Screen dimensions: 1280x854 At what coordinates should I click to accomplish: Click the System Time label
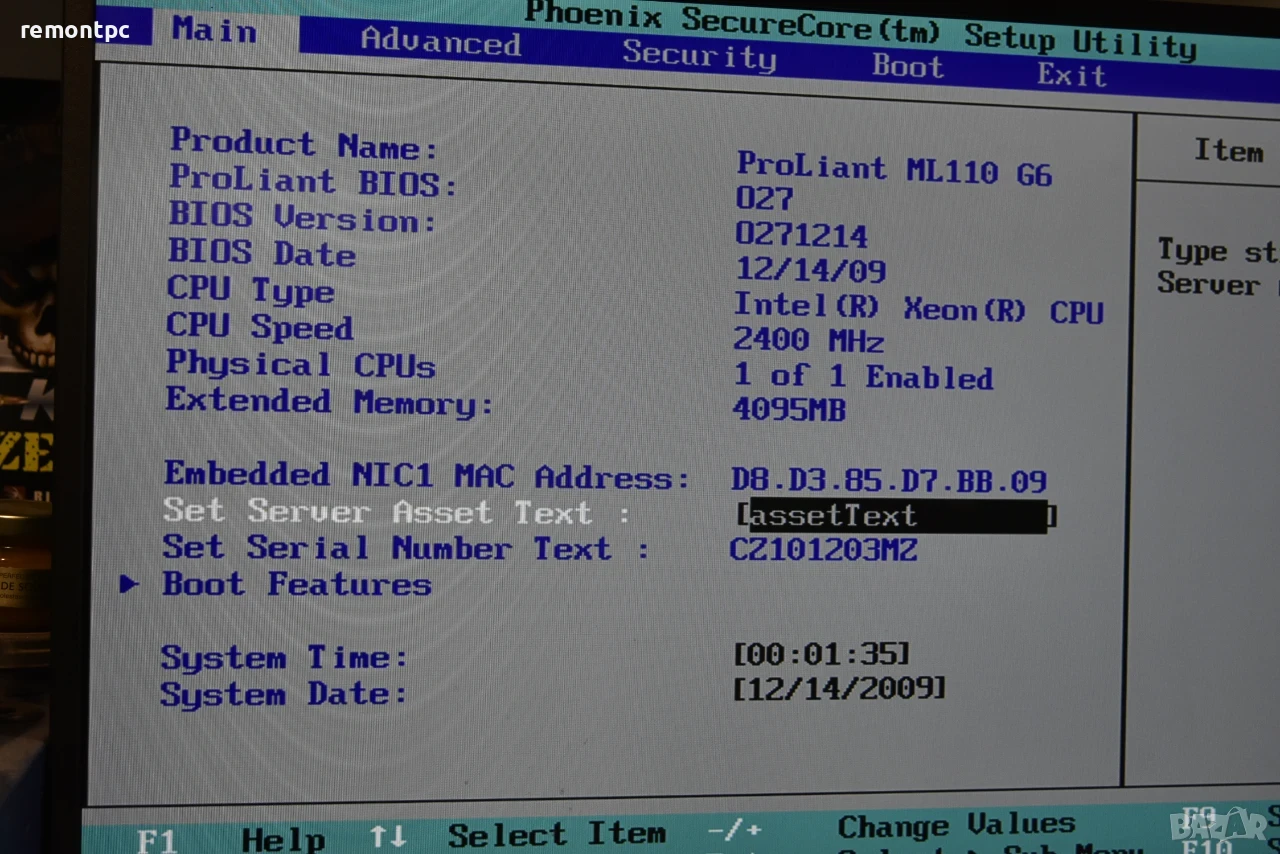(x=284, y=658)
